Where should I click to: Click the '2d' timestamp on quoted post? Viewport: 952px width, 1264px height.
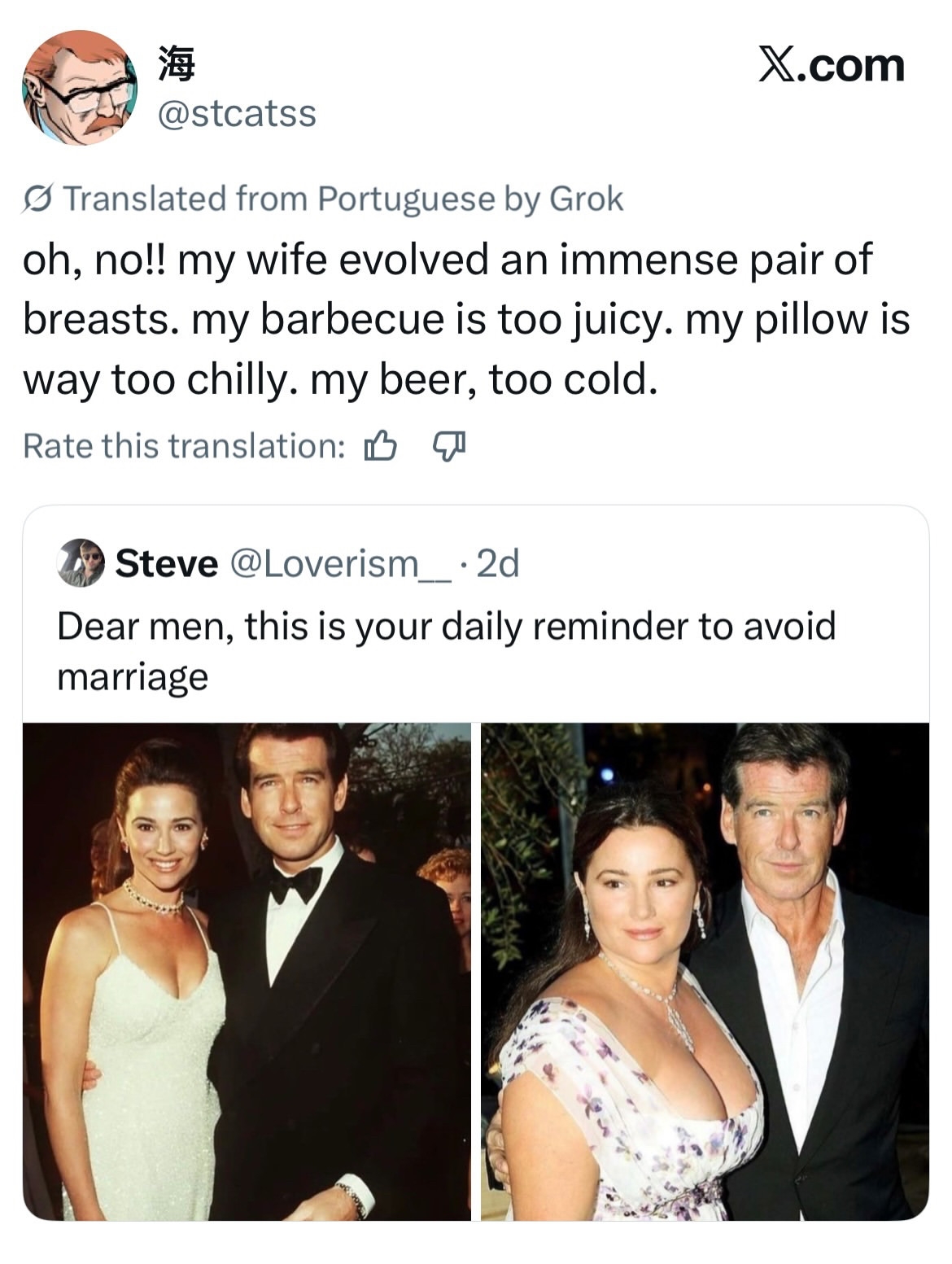pos(497,563)
